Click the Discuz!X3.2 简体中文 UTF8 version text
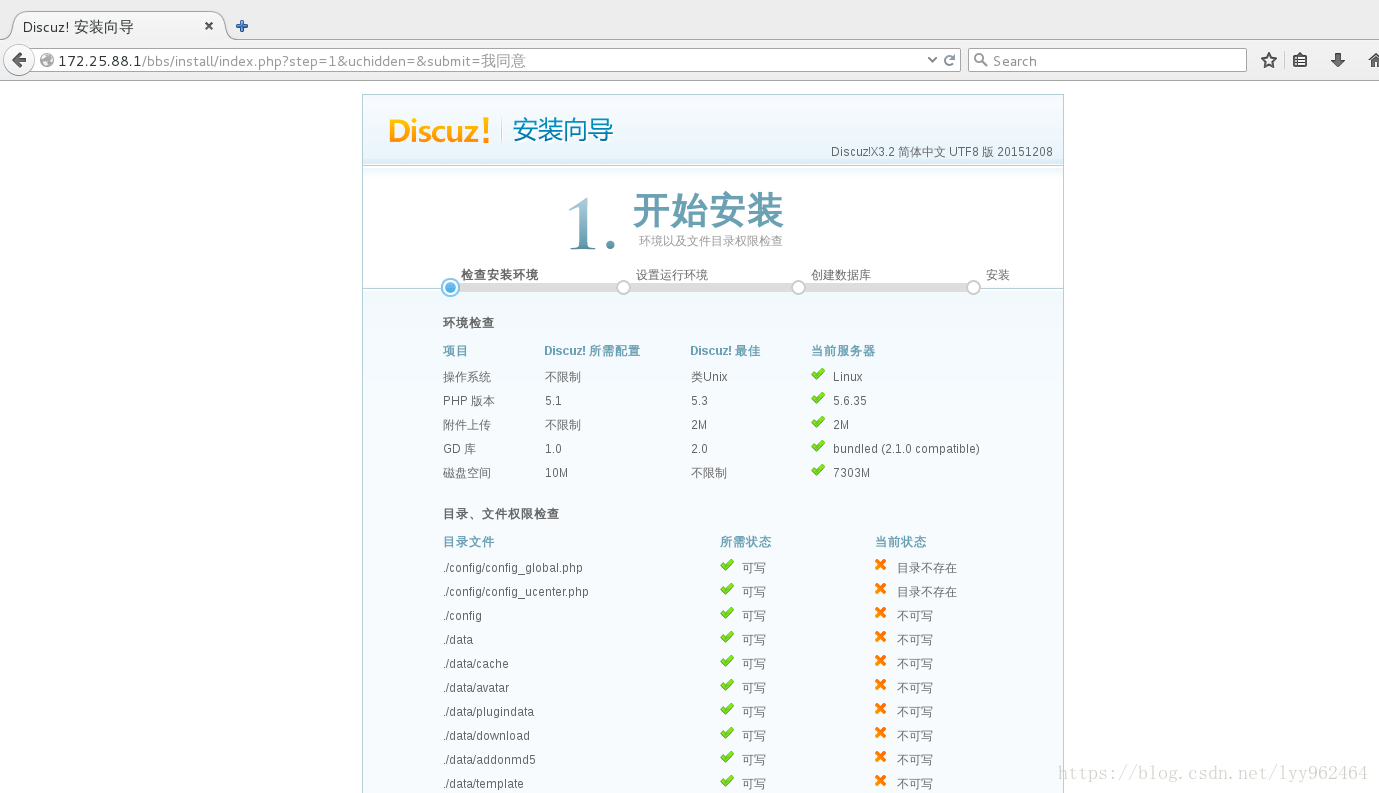The height and width of the screenshot is (793, 1379). coord(942,152)
